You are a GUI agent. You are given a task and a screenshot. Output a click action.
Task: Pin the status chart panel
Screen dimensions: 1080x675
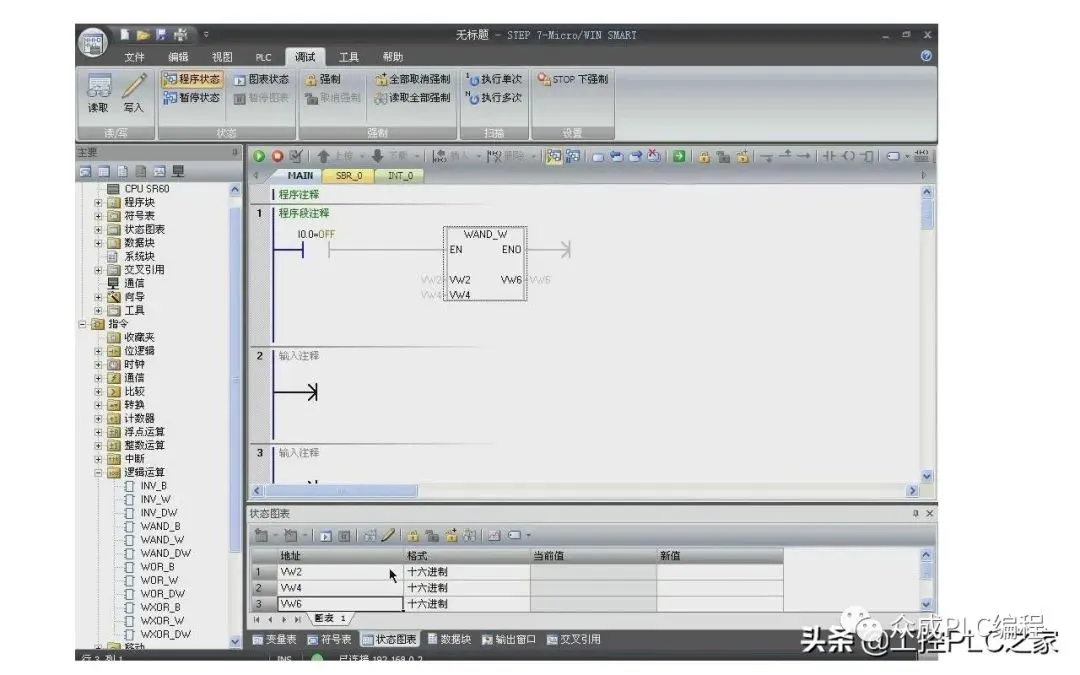tap(915, 513)
